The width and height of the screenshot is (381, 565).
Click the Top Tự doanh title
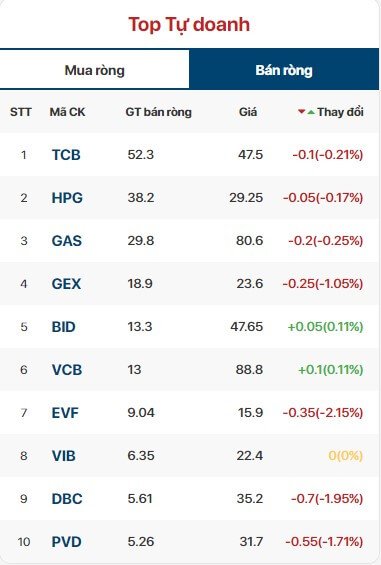click(189, 25)
